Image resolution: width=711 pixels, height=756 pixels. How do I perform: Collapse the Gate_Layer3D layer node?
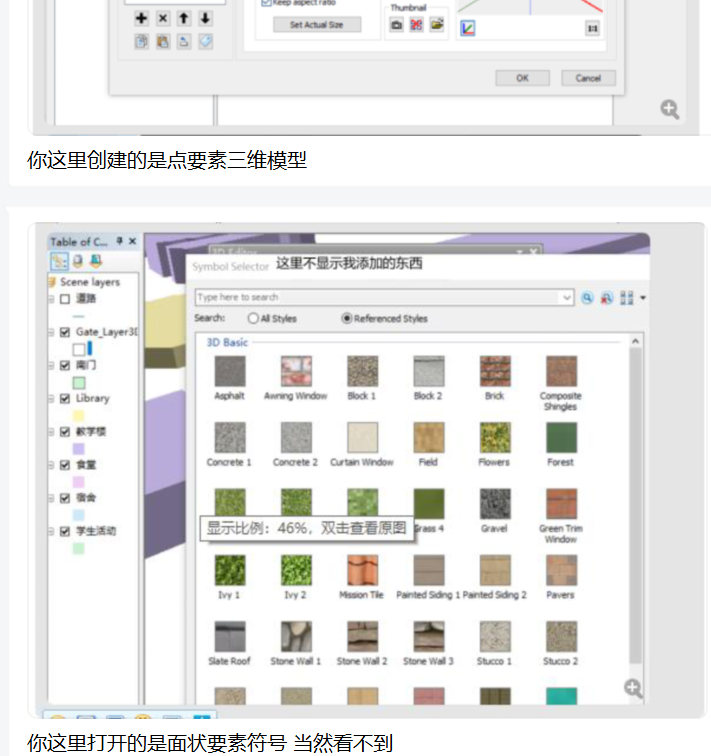click(x=51, y=332)
